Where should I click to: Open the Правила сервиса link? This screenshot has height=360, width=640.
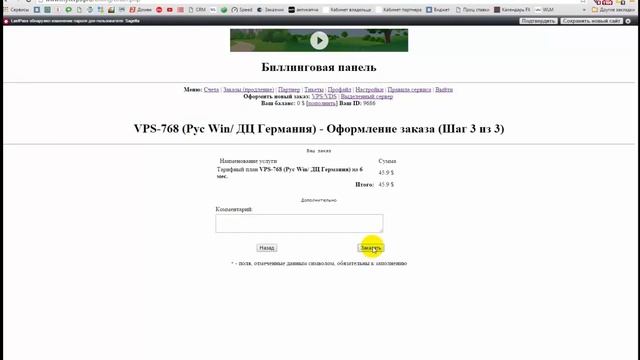tap(409, 90)
